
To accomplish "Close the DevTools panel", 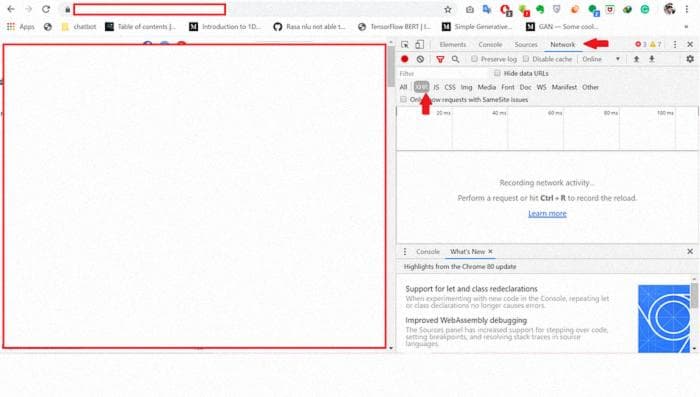I will (690, 44).
